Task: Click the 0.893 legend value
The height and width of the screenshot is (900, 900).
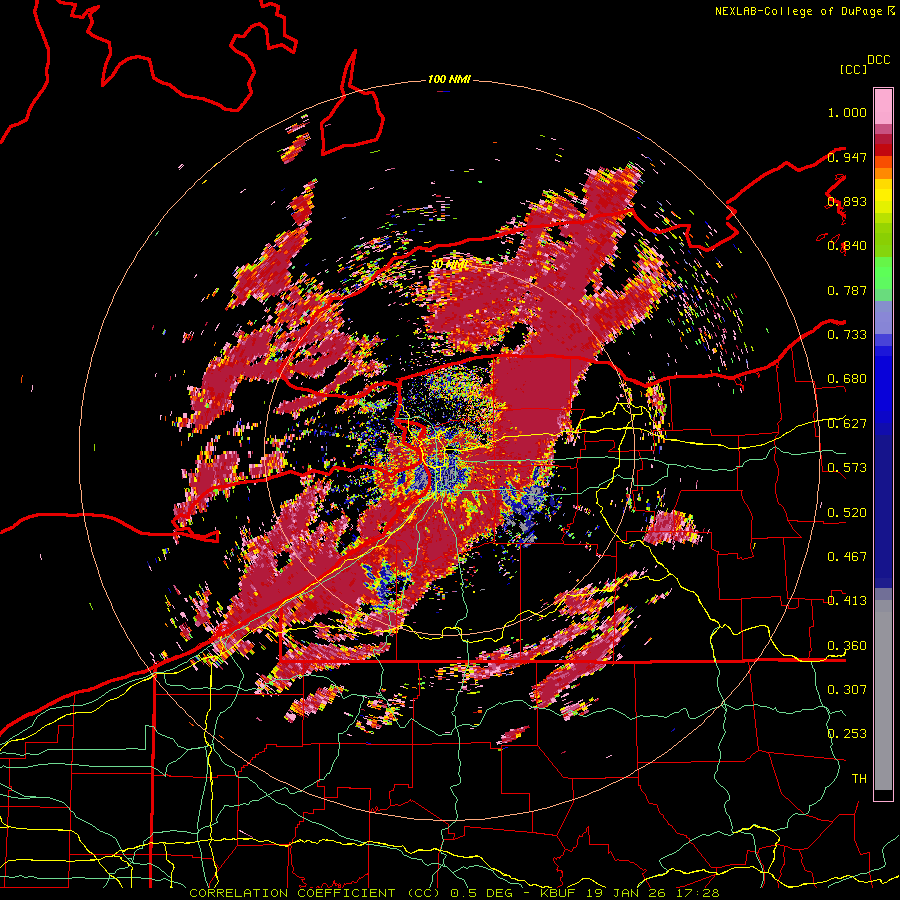Action: click(x=847, y=201)
